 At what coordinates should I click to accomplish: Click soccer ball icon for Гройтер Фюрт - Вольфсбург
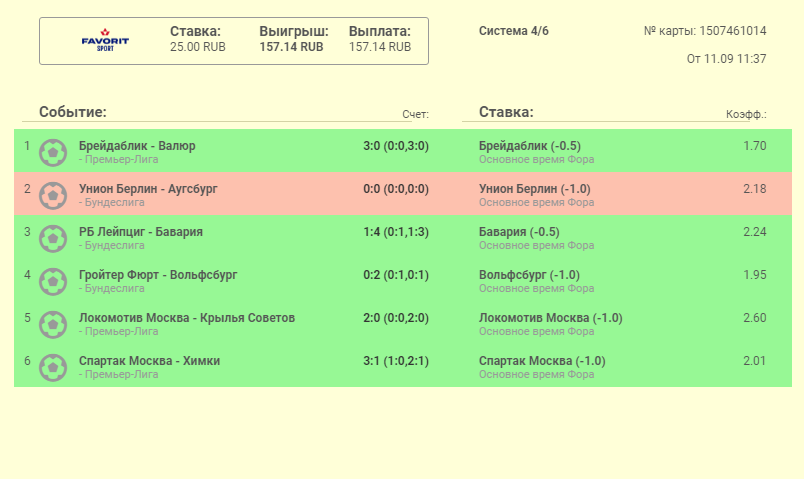coord(53,282)
